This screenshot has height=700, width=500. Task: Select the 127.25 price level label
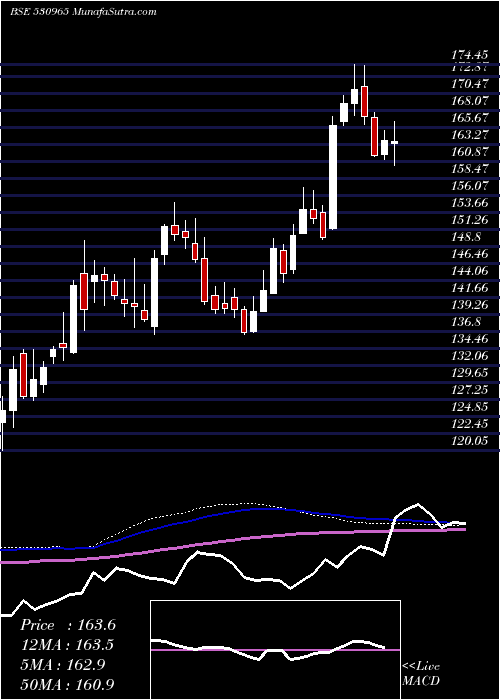coord(469,390)
